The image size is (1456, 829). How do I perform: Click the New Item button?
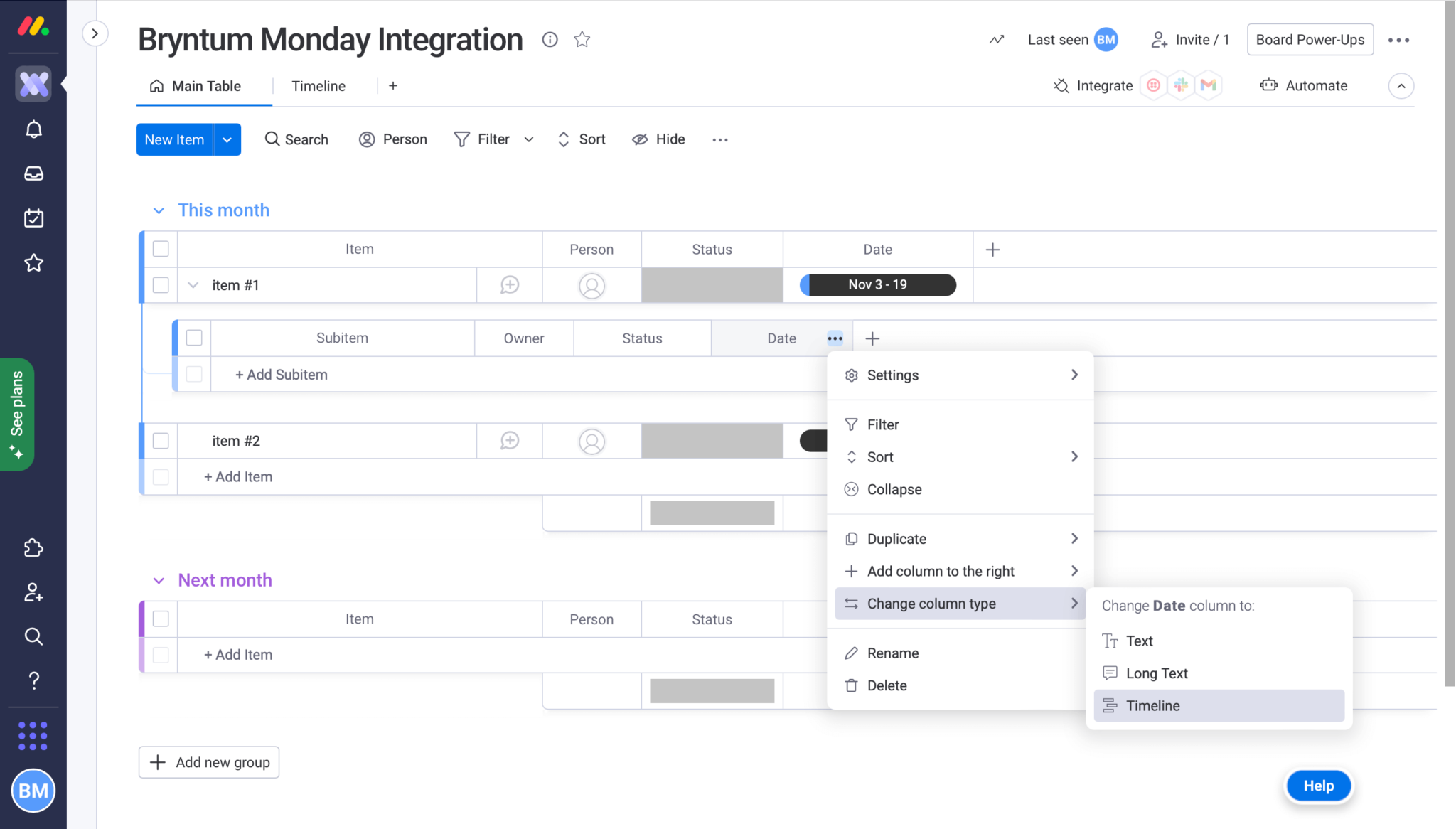tap(174, 139)
